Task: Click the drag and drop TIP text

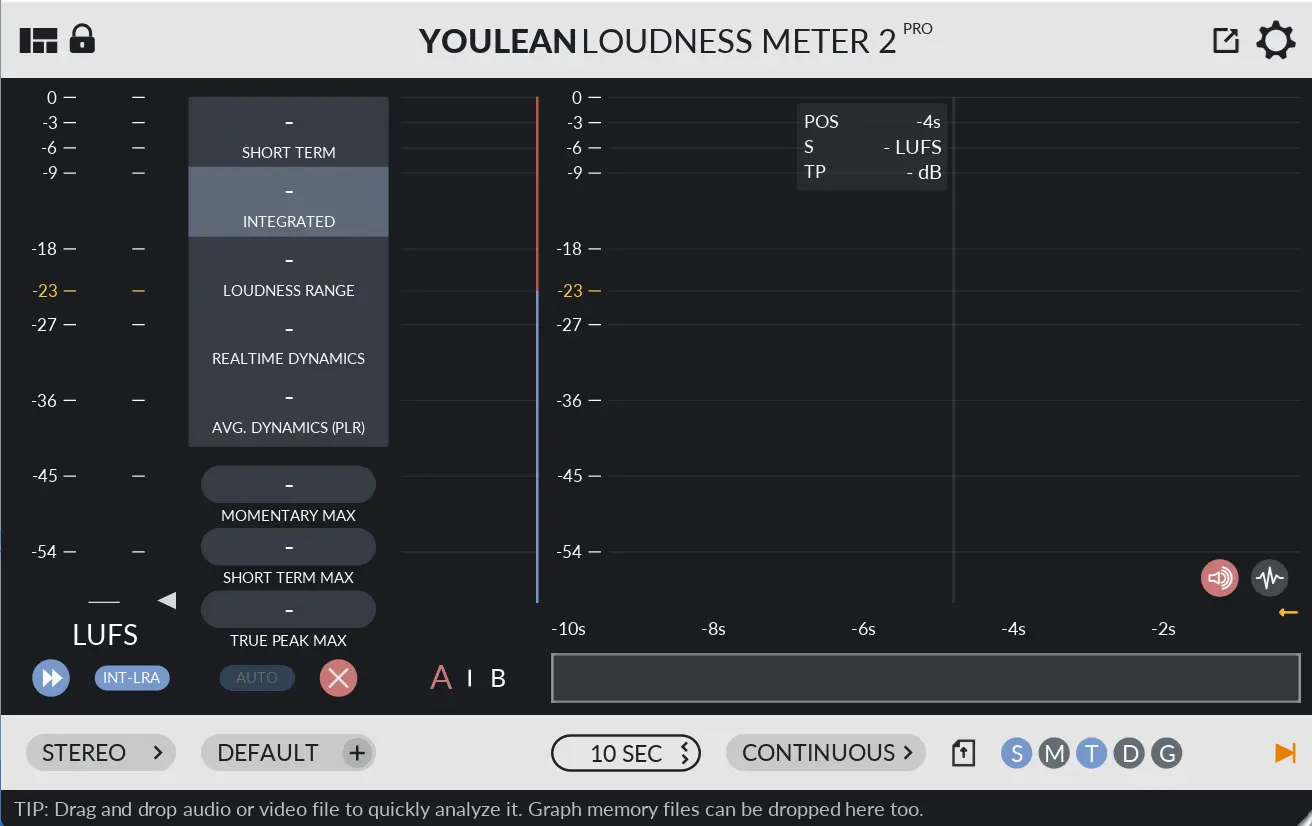Action: (469, 809)
